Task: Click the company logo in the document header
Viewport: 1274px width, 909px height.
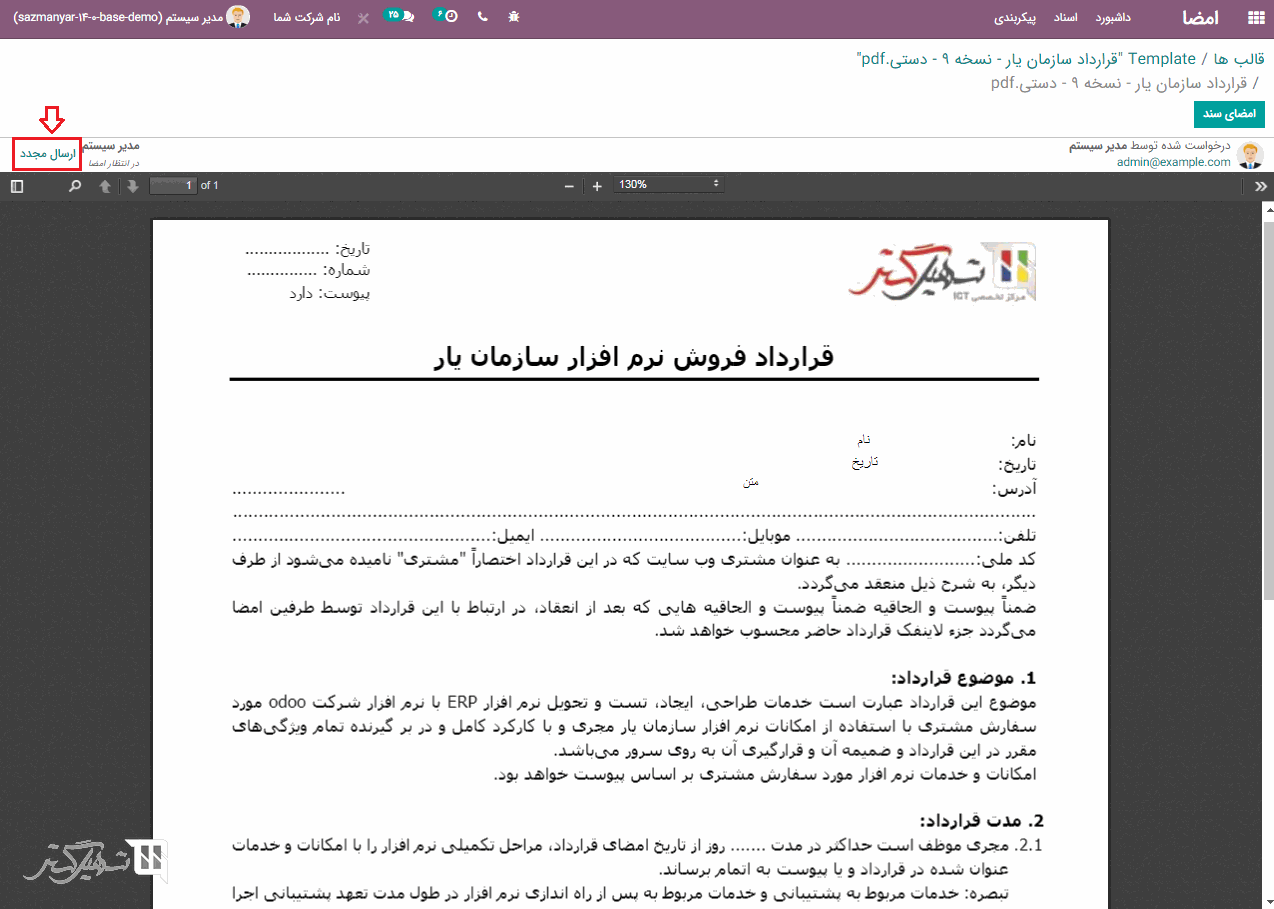Action: point(943,270)
